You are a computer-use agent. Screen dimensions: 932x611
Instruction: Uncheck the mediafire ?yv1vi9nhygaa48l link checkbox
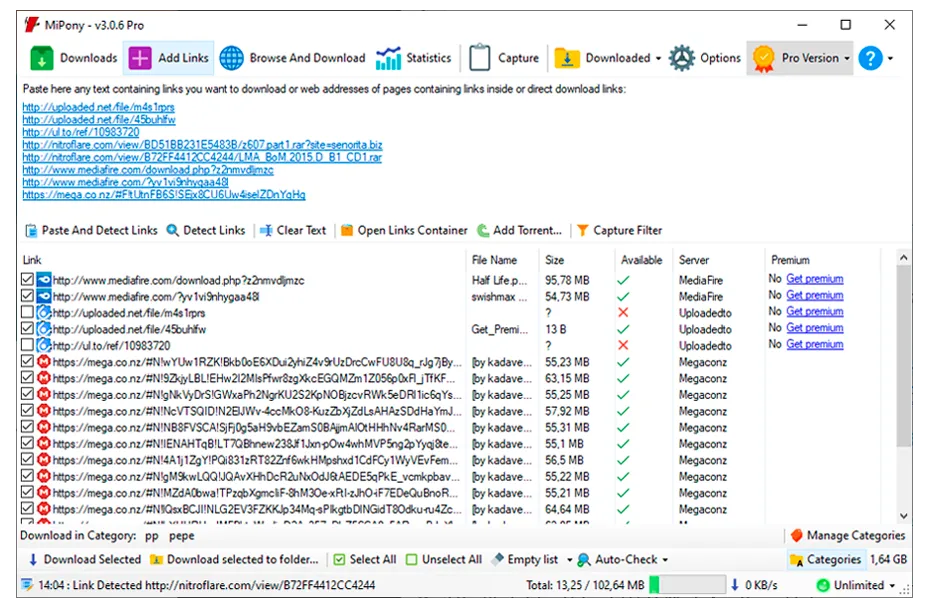pos(27,295)
